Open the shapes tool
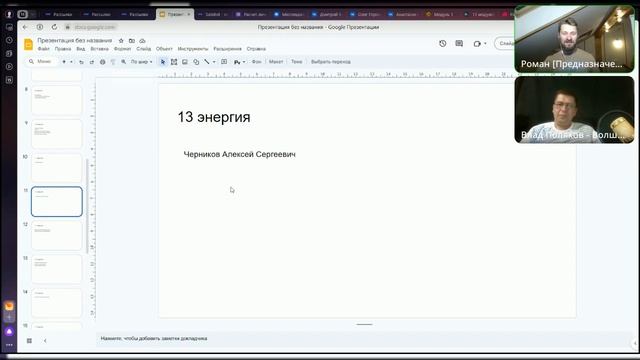640x360 pixels. tap(196, 62)
